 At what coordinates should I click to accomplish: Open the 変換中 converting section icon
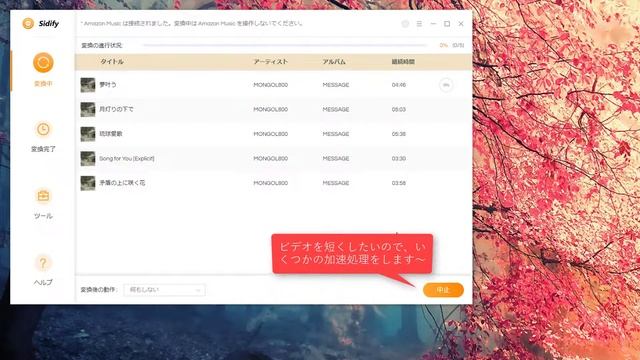43,63
